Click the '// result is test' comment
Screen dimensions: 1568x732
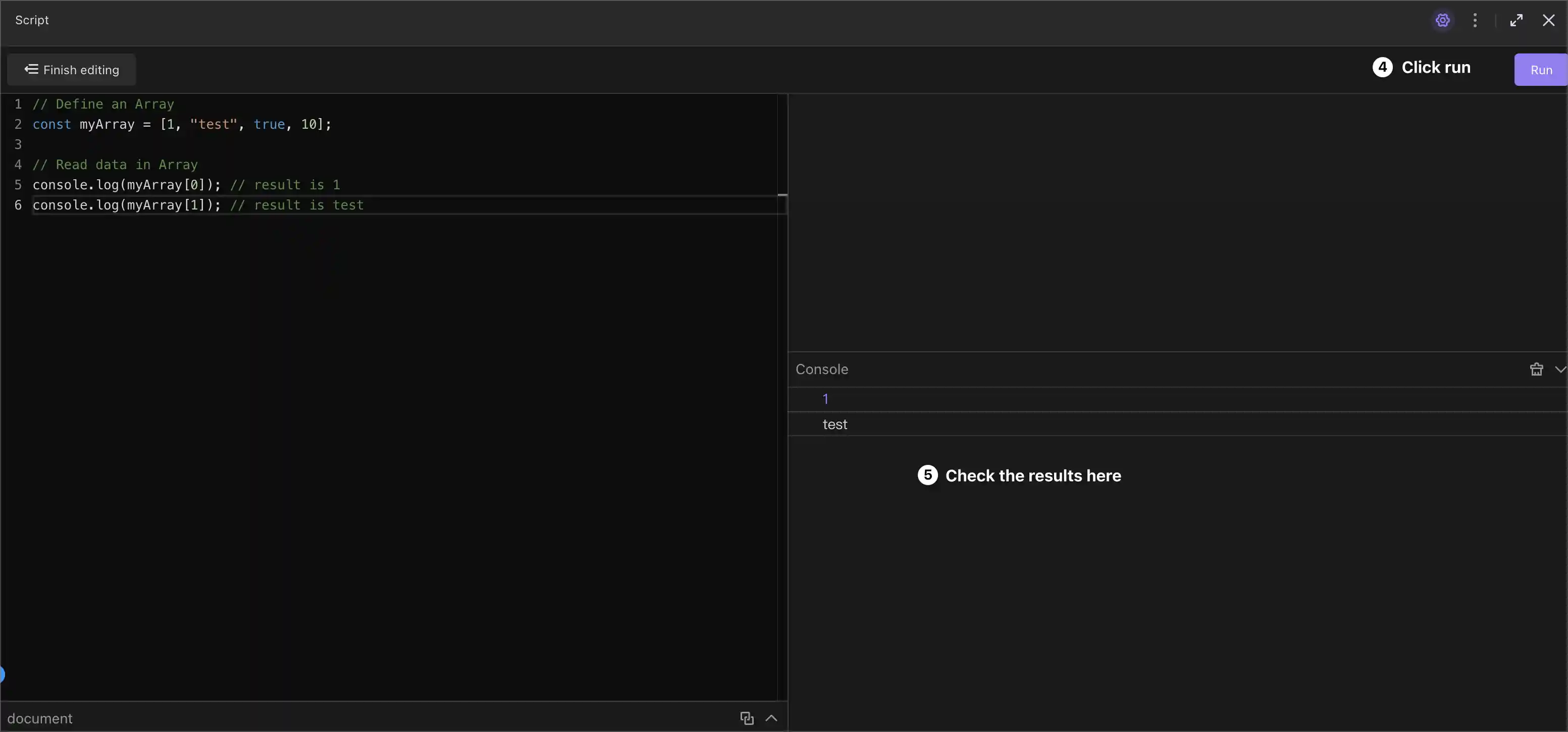click(x=297, y=205)
